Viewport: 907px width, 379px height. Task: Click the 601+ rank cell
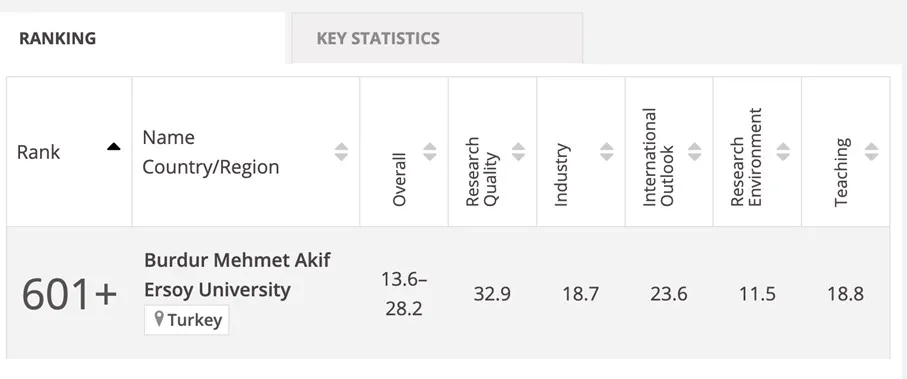[69, 293]
